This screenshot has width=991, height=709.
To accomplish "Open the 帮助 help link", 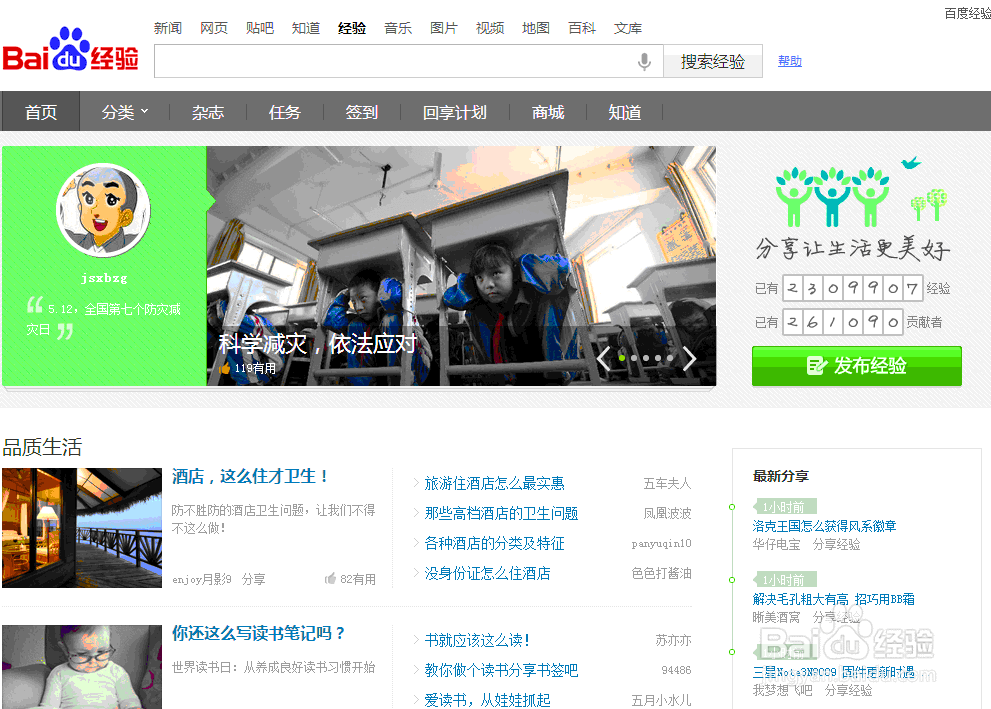I will point(790,61).
